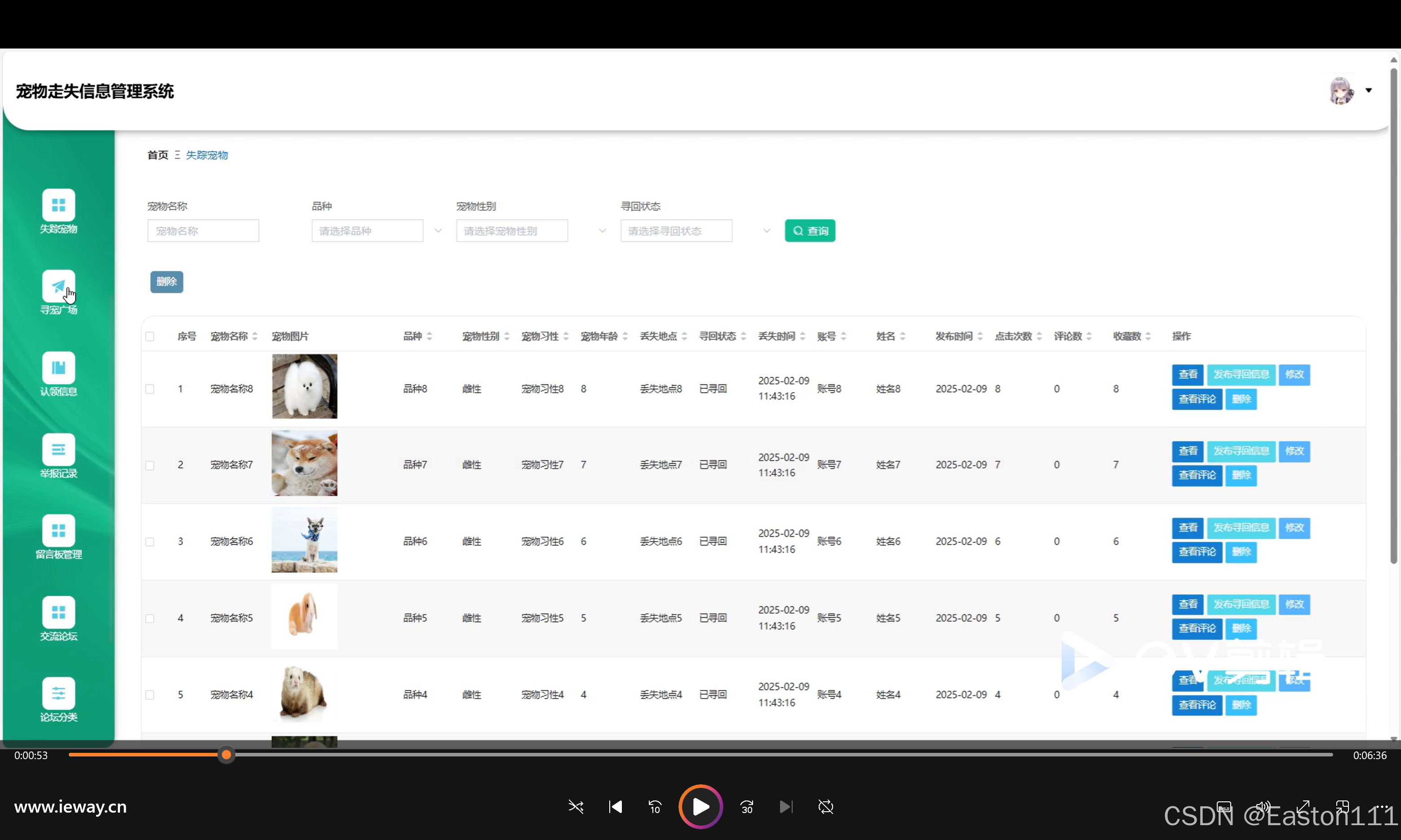Check the row for 宠物名称6

pyautogui.click(x=150, y=542)
